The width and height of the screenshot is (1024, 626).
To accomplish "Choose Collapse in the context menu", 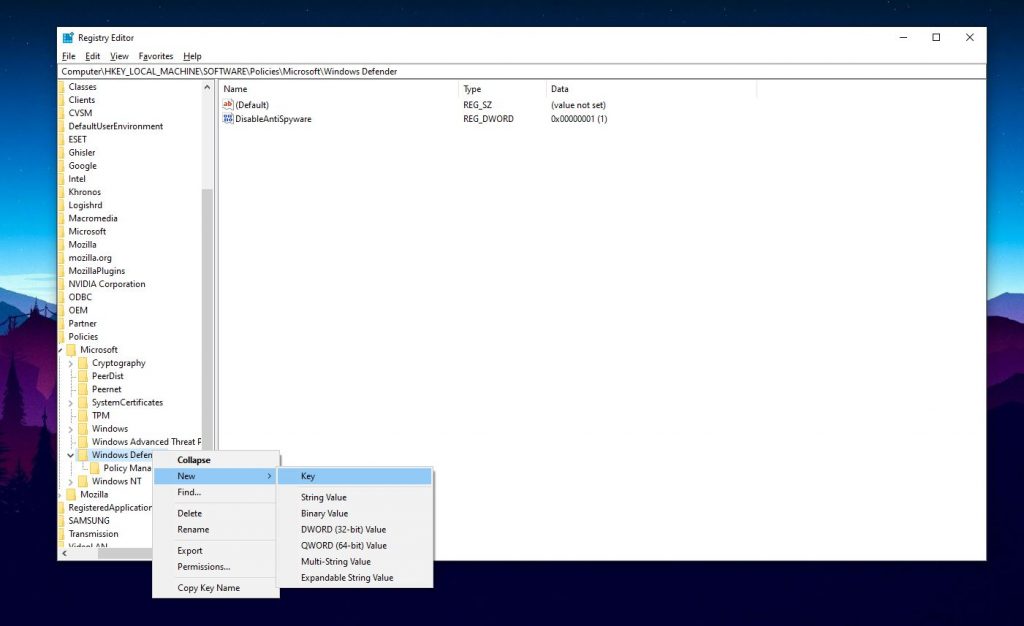I will [x=216, y=460].
